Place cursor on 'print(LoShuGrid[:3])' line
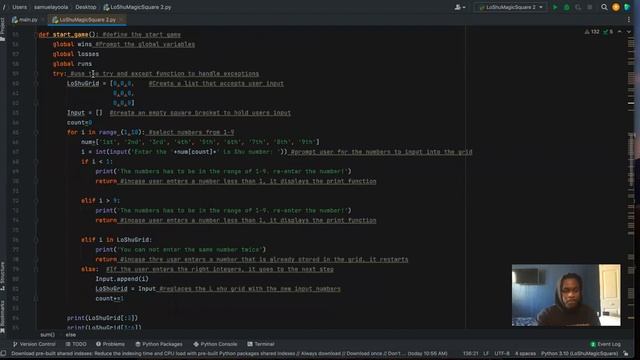This screenshot has width=640, height=360. [x=102, y=318]
